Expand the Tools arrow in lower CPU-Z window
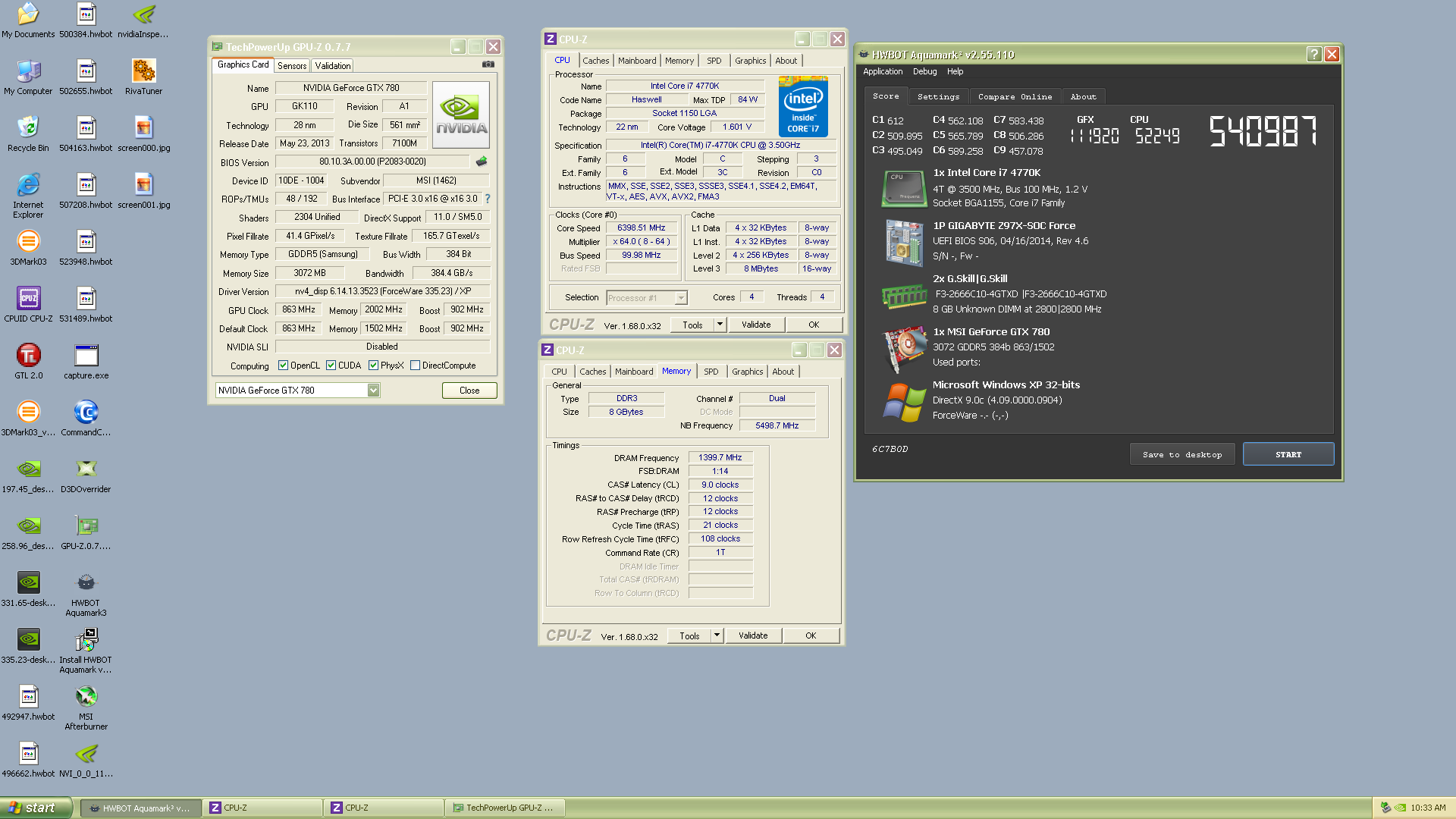1456x819 pixels. click(x=717, y=635)
